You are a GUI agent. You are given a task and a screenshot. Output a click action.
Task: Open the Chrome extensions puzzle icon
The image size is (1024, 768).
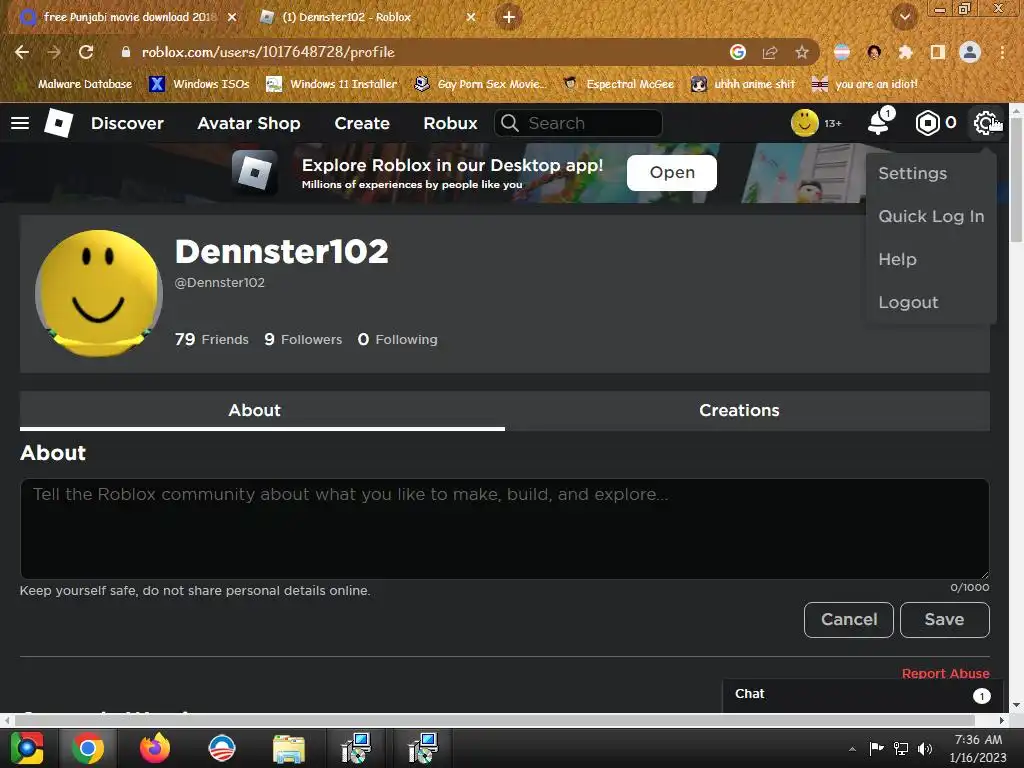pyautogui.click(x=905, y=52)
